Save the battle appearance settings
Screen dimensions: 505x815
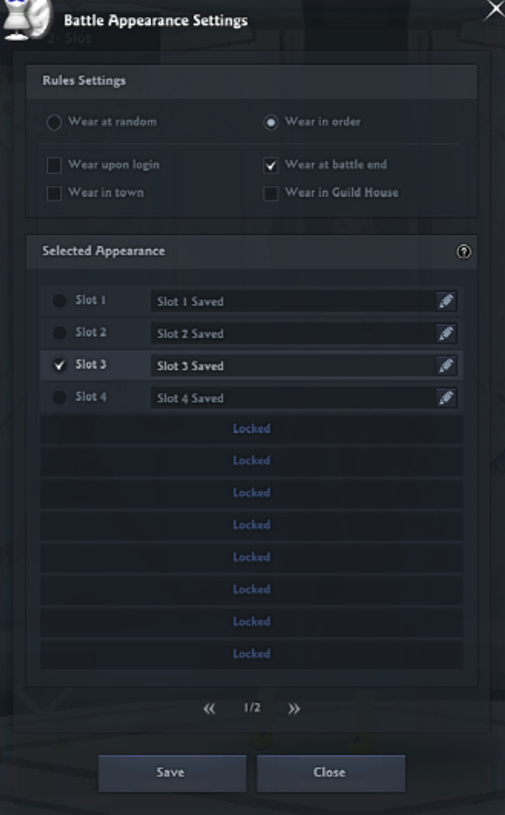click(x=172, y=773)
